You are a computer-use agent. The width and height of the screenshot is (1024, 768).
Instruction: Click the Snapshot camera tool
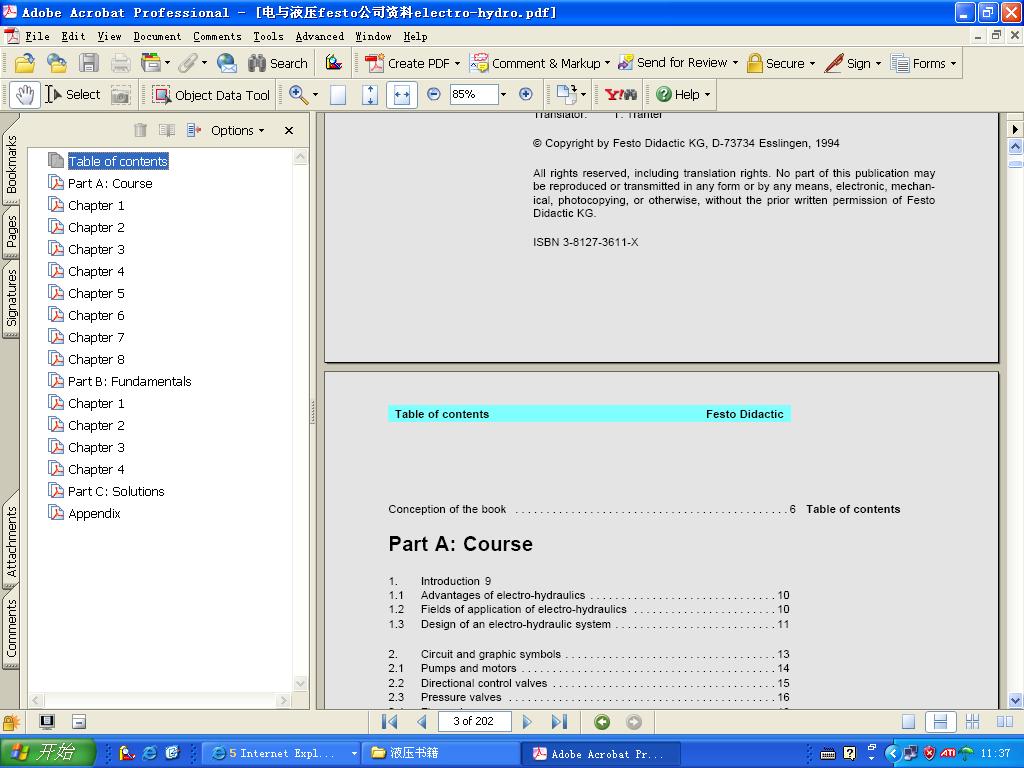[120, 95]
